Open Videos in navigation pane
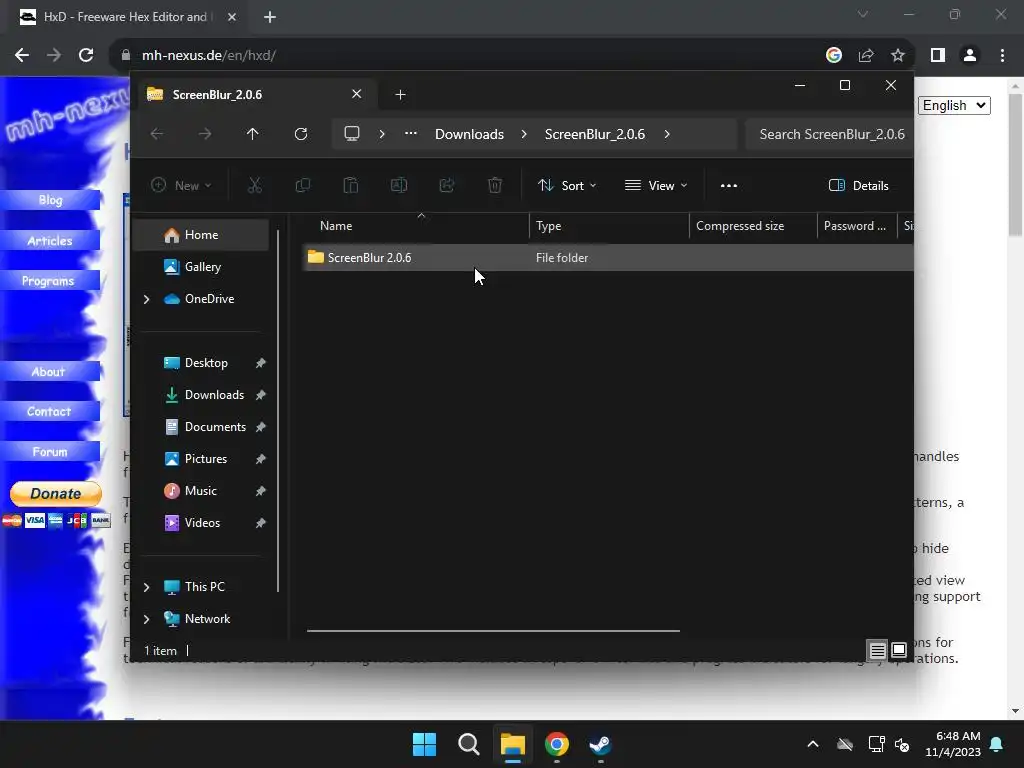 pyautogui.click(x=202, y=523)
